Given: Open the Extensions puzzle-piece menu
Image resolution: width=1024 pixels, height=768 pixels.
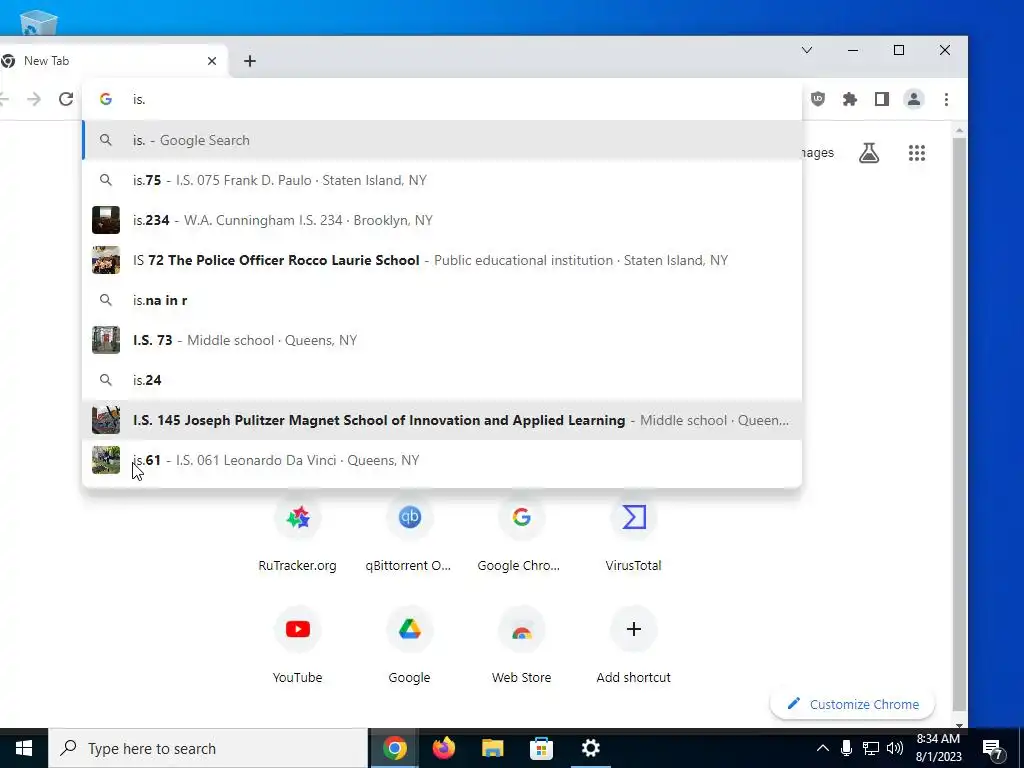Looking at the screenshot, I should pyautogui.click(x=850, y=99).
